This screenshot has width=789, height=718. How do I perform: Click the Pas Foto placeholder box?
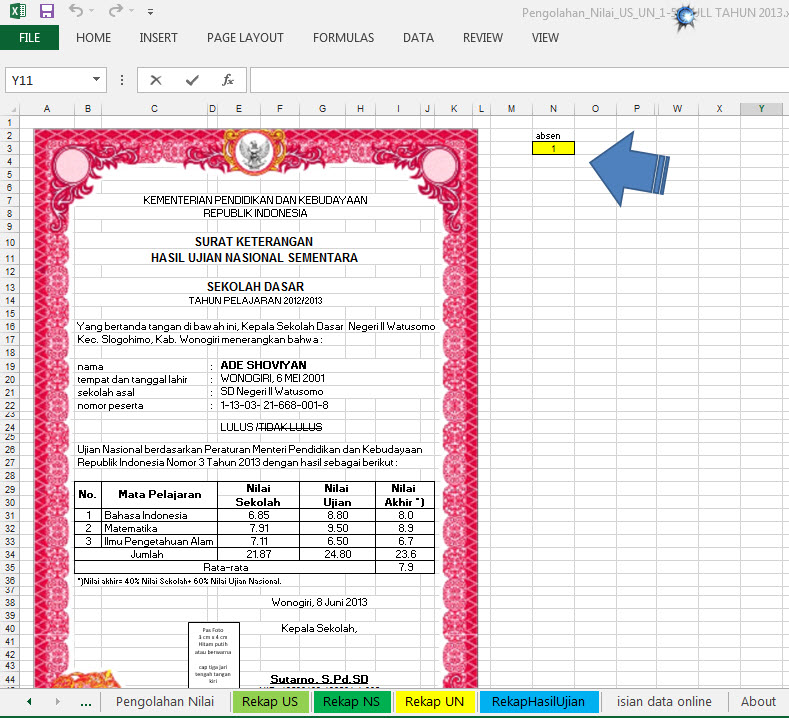(x=214, y=656)
